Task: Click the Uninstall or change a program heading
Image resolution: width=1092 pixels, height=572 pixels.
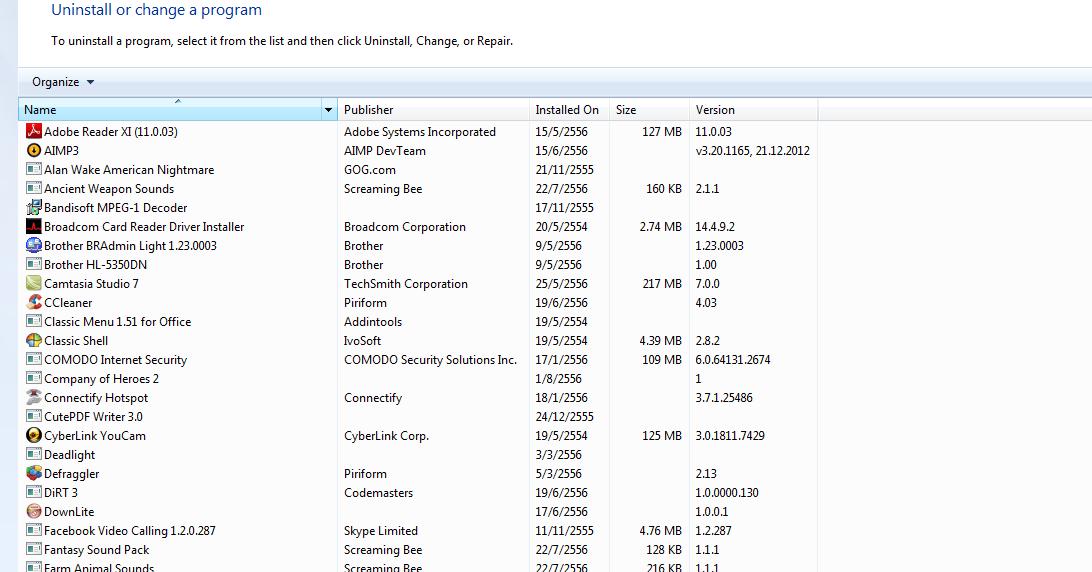Action: point(157,10)
